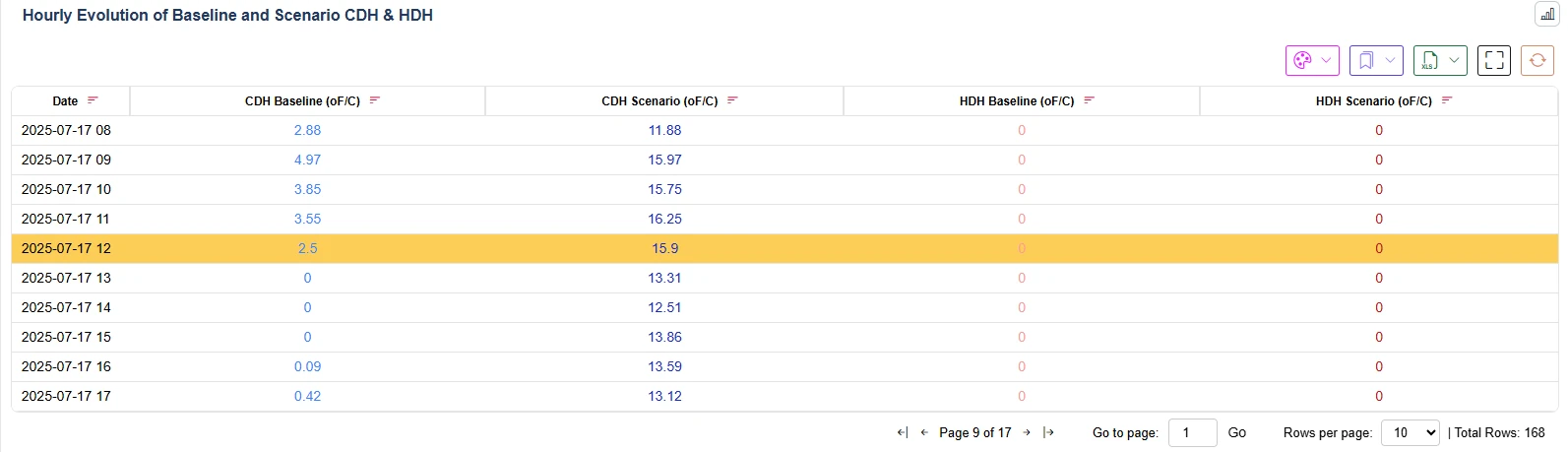Image resolution: width=1568 pixels, height=452 pixels.
Task: Open the bookmark saved views icon
Action: coord(1366,60)
